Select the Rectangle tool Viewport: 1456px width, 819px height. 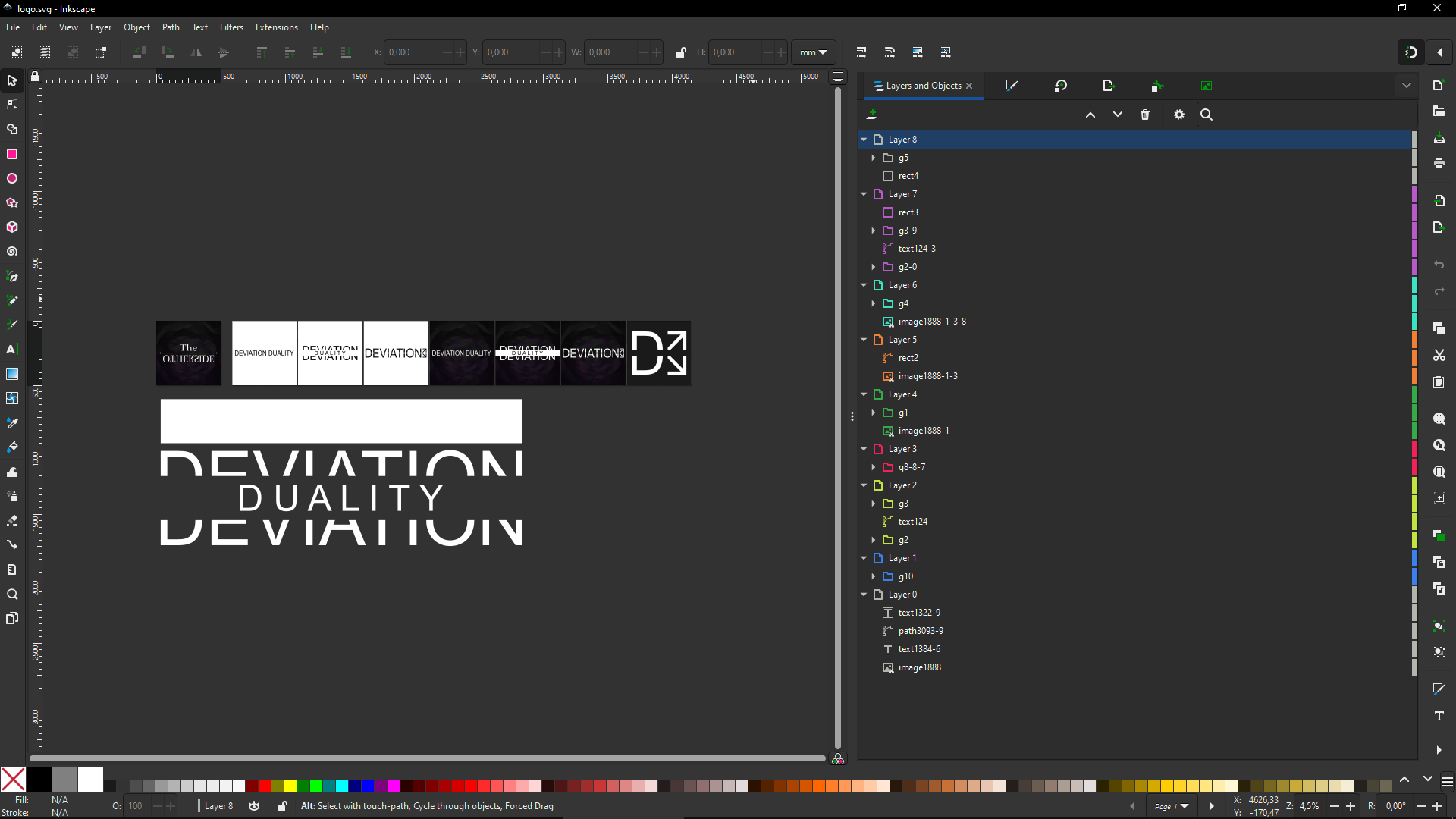tap(12, 154)
